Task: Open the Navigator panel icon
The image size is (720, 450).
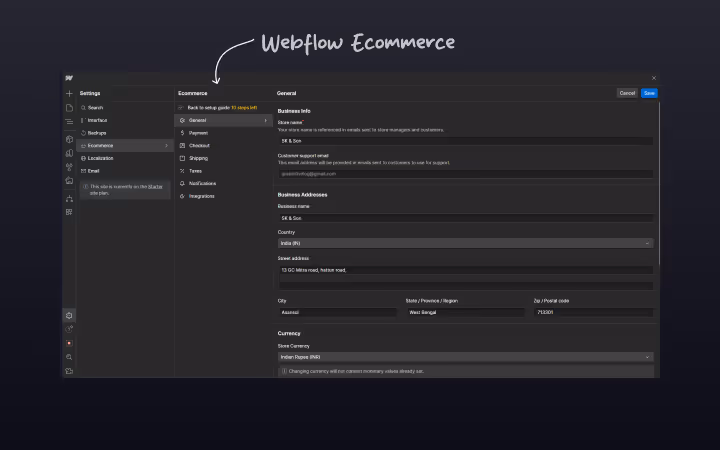Action: (69, 122)
